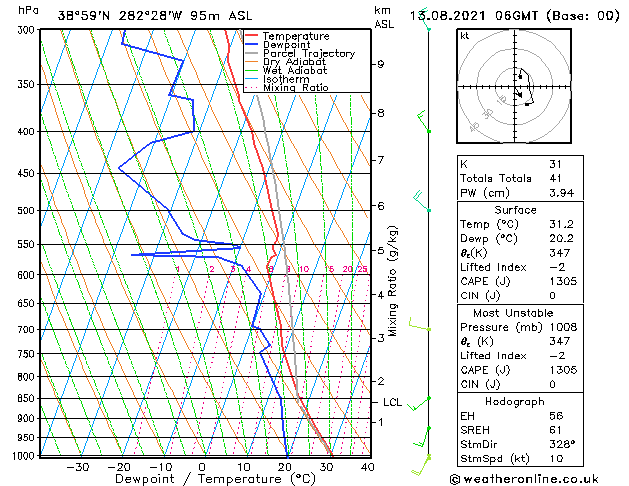
Task: Click the Isotherm legend label
Action: tap(286, 79)
